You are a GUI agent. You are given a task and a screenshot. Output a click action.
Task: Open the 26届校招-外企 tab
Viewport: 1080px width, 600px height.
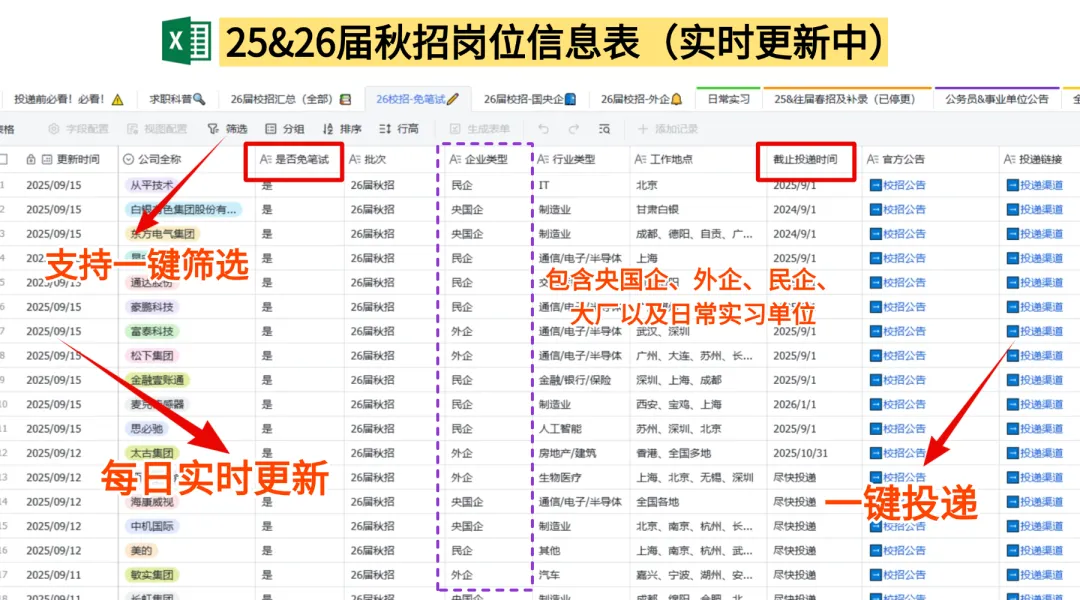coord(641,99)
